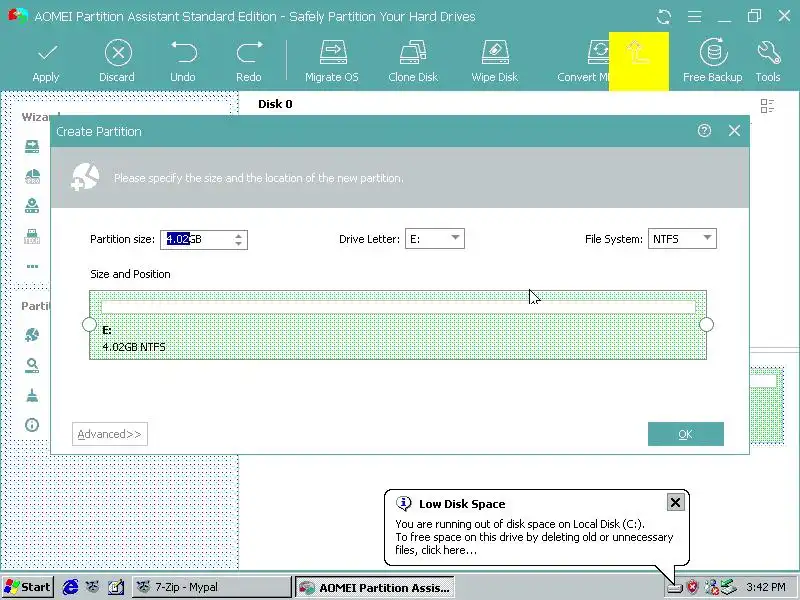
Task: Click the Low Disk Space balloon message
Action: 534,537
